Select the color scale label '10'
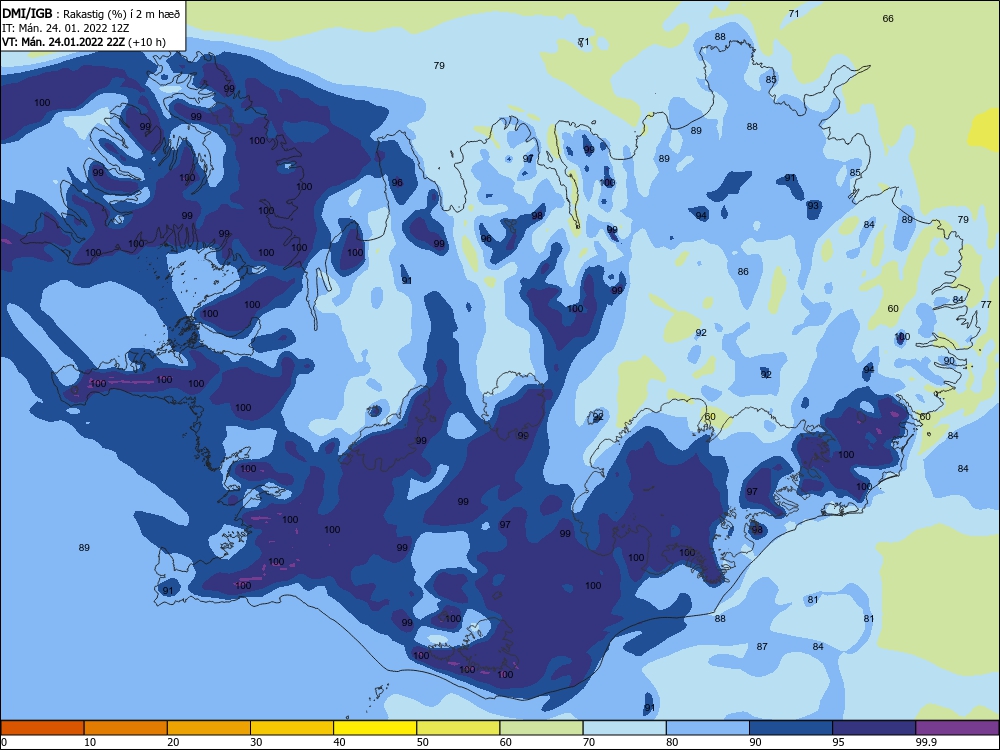This screenshot has width=1000, height=750. point(90,742)
